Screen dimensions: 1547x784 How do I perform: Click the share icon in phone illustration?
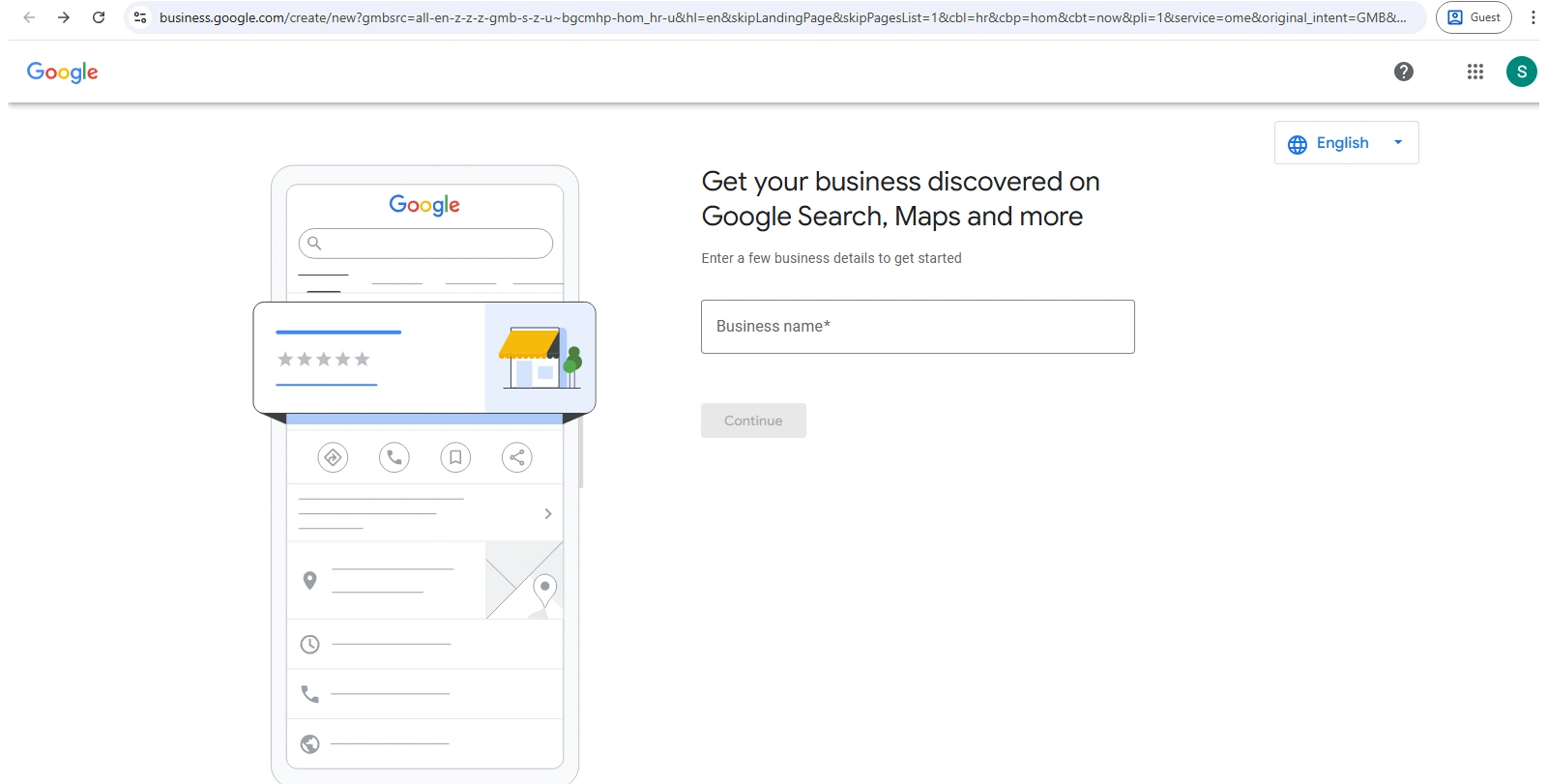(517, 457)
